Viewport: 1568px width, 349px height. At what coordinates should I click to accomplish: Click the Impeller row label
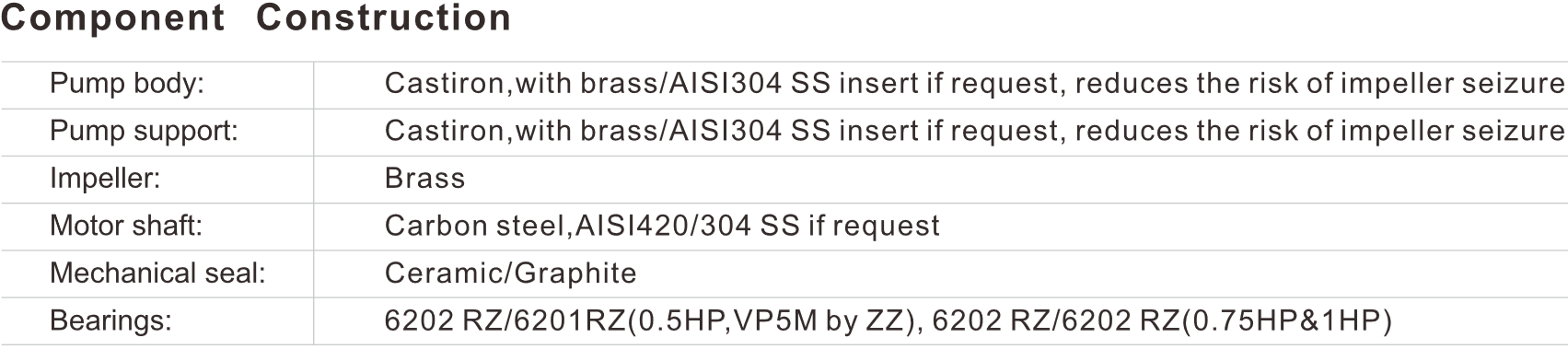pos(105,178)
